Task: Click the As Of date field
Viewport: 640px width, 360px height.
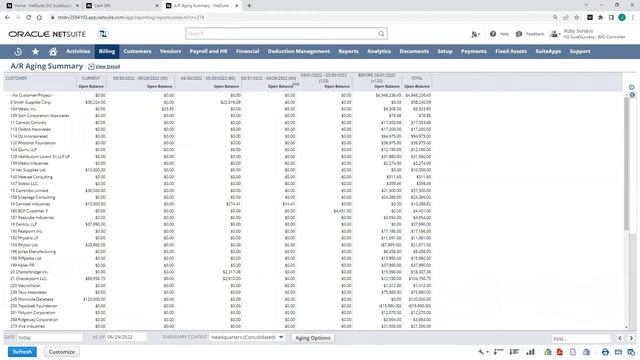Action: pyautogui.click(x=126, y=337)
